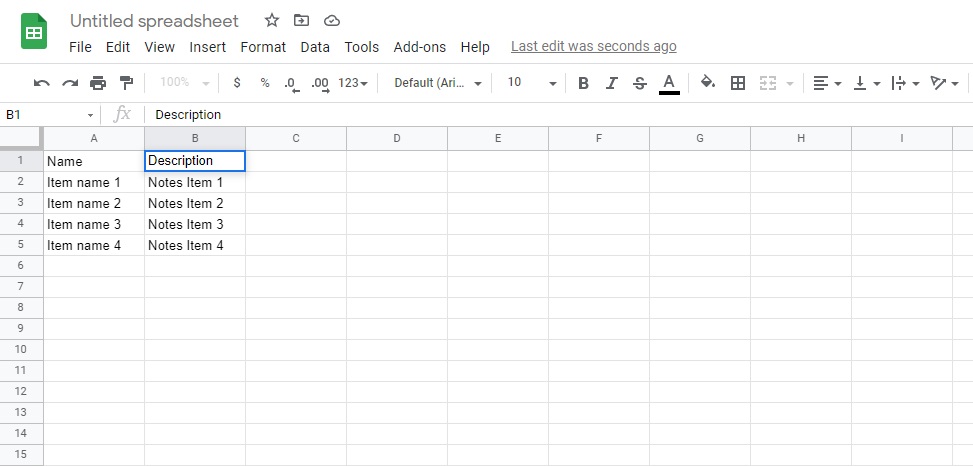Toggle italic formatting
The height and width of the screenshot is (466, 973).
coord(612,83)
